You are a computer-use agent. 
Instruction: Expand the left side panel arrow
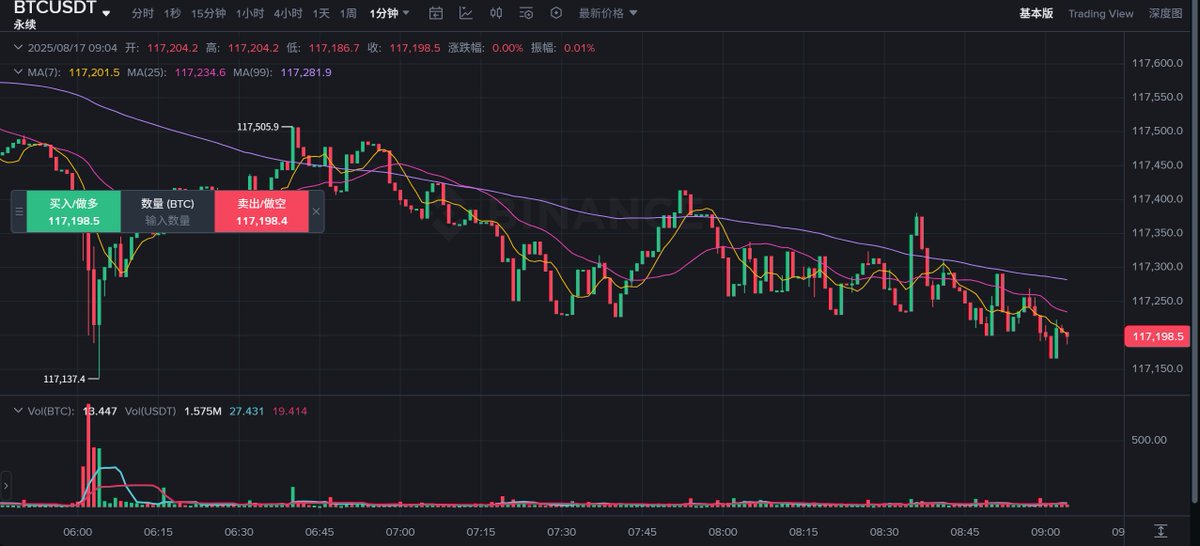tap(6, 487)
